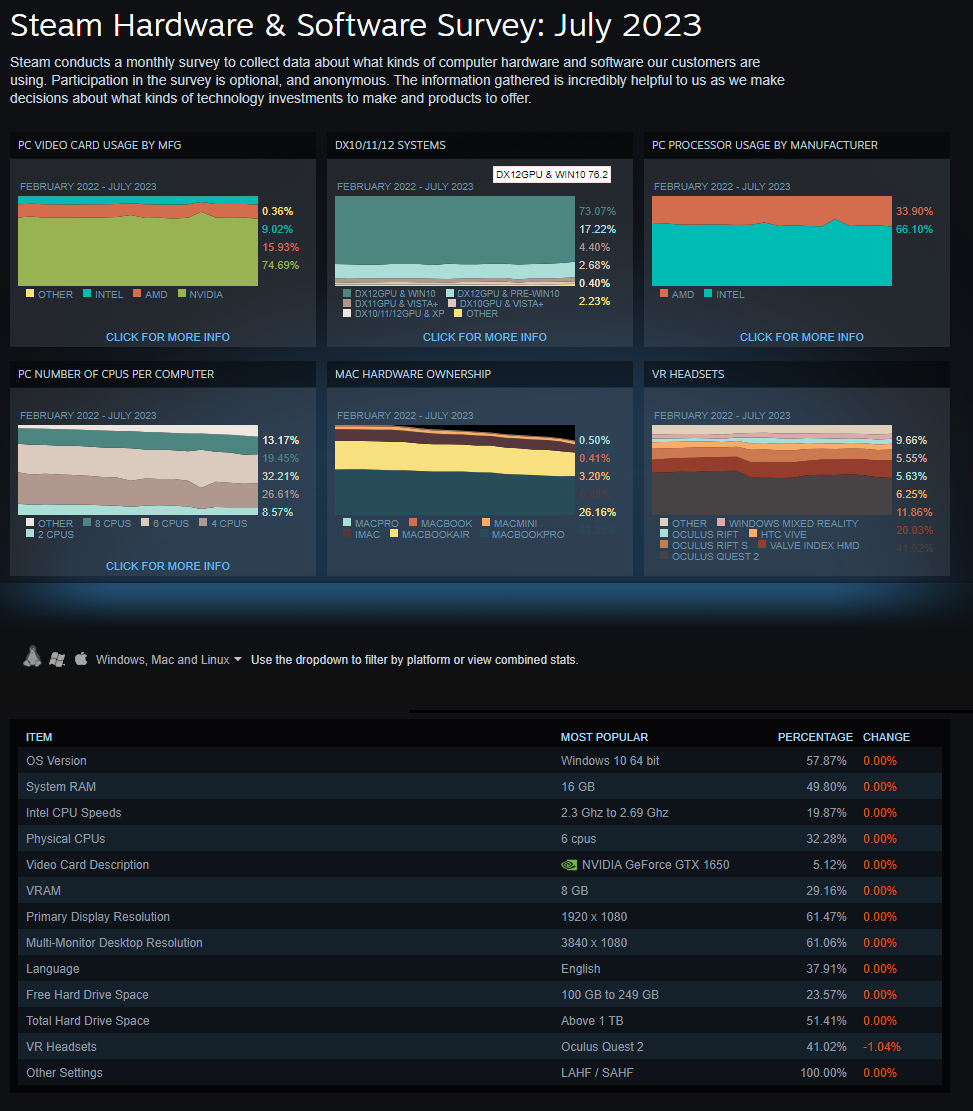Expand the VR Headsets table row

[480, 1047]
